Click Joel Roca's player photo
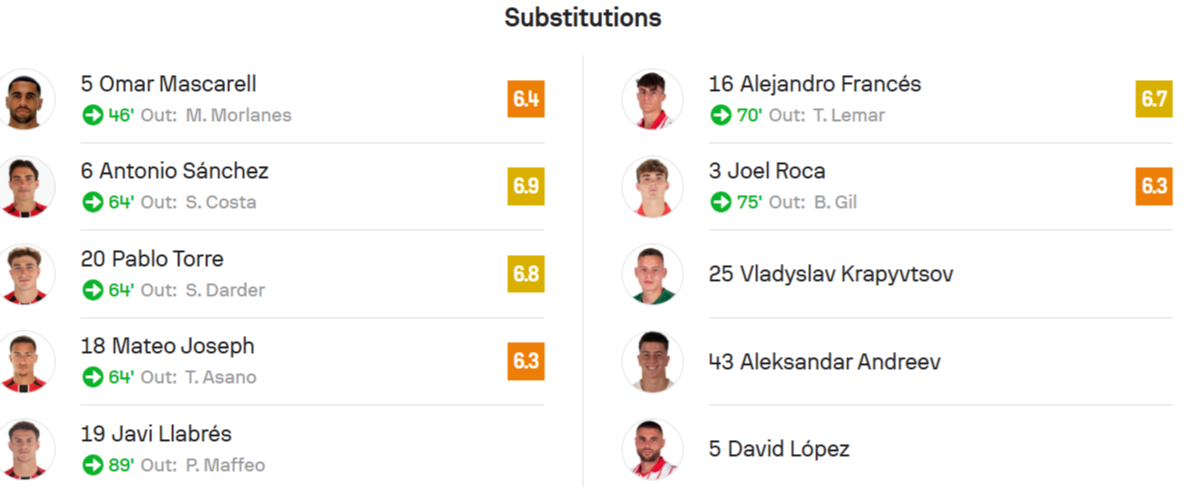 [x=652, y=186]
